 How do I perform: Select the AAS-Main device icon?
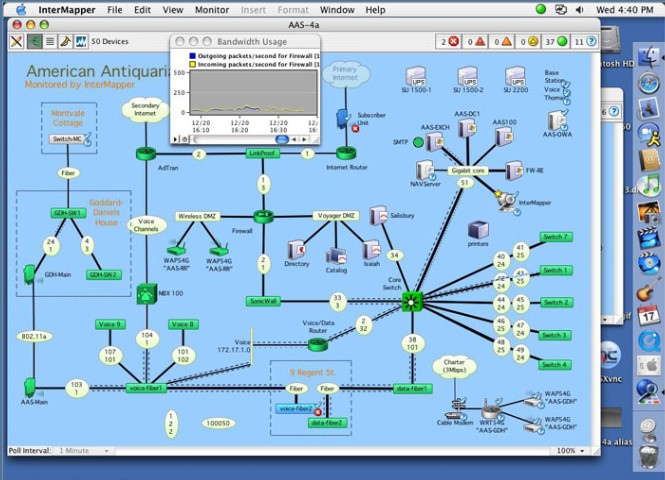pos(30,388)
